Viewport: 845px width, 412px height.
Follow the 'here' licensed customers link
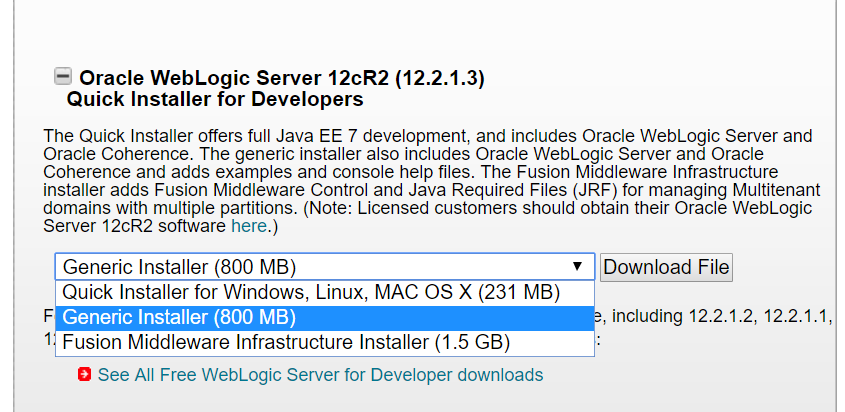click(x=248, y=226)
